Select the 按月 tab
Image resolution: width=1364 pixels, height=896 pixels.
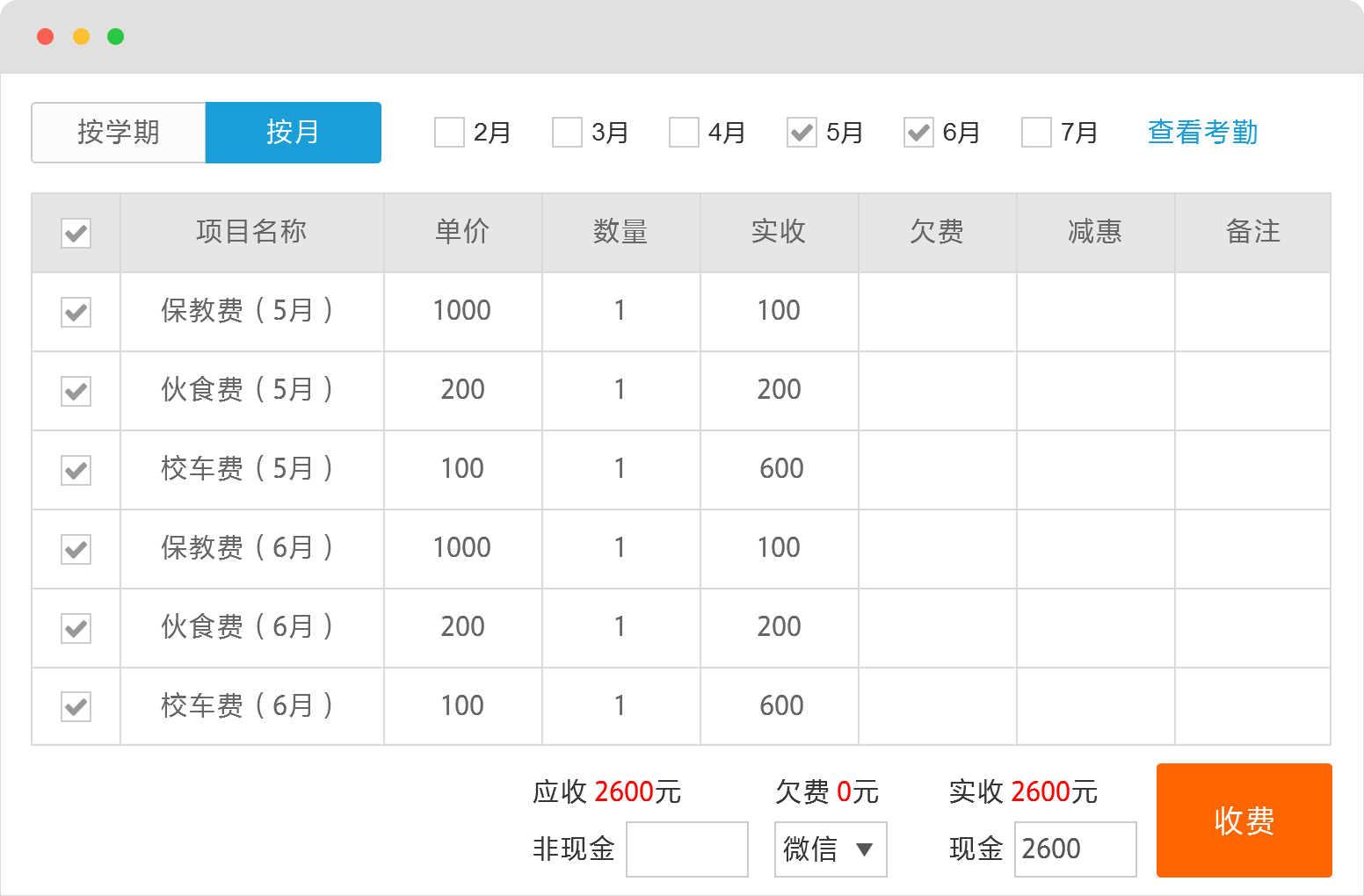click(293, 133)
